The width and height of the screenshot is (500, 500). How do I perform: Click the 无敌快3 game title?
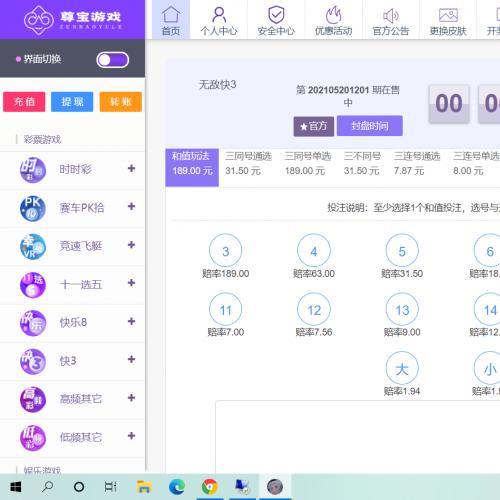pos(217,85)
